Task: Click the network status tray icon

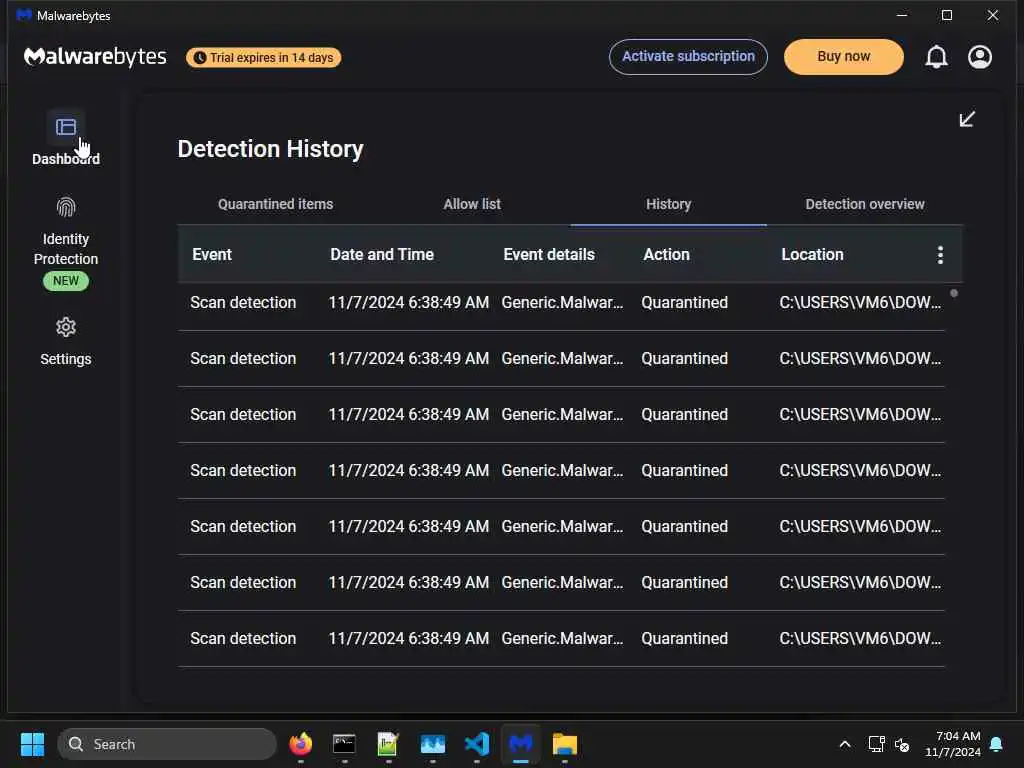Action: tap(876, 744)
